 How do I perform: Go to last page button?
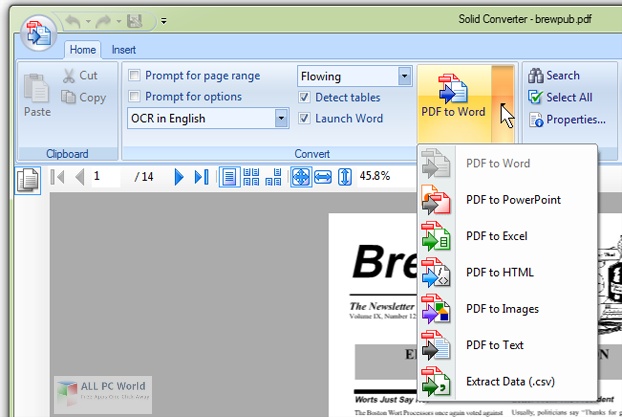coord(202,177)
